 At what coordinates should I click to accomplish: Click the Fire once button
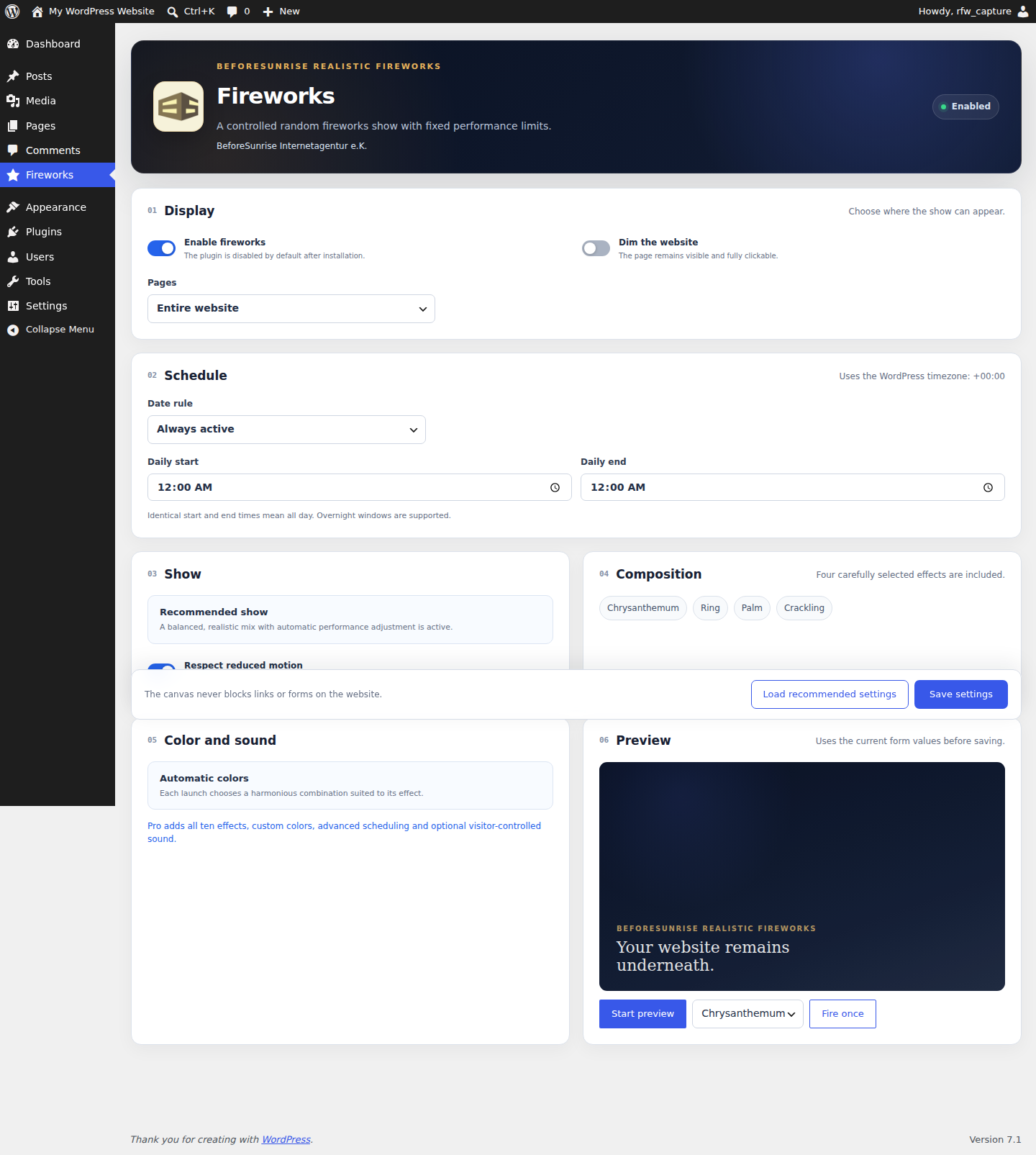(x=842, y=1014)
